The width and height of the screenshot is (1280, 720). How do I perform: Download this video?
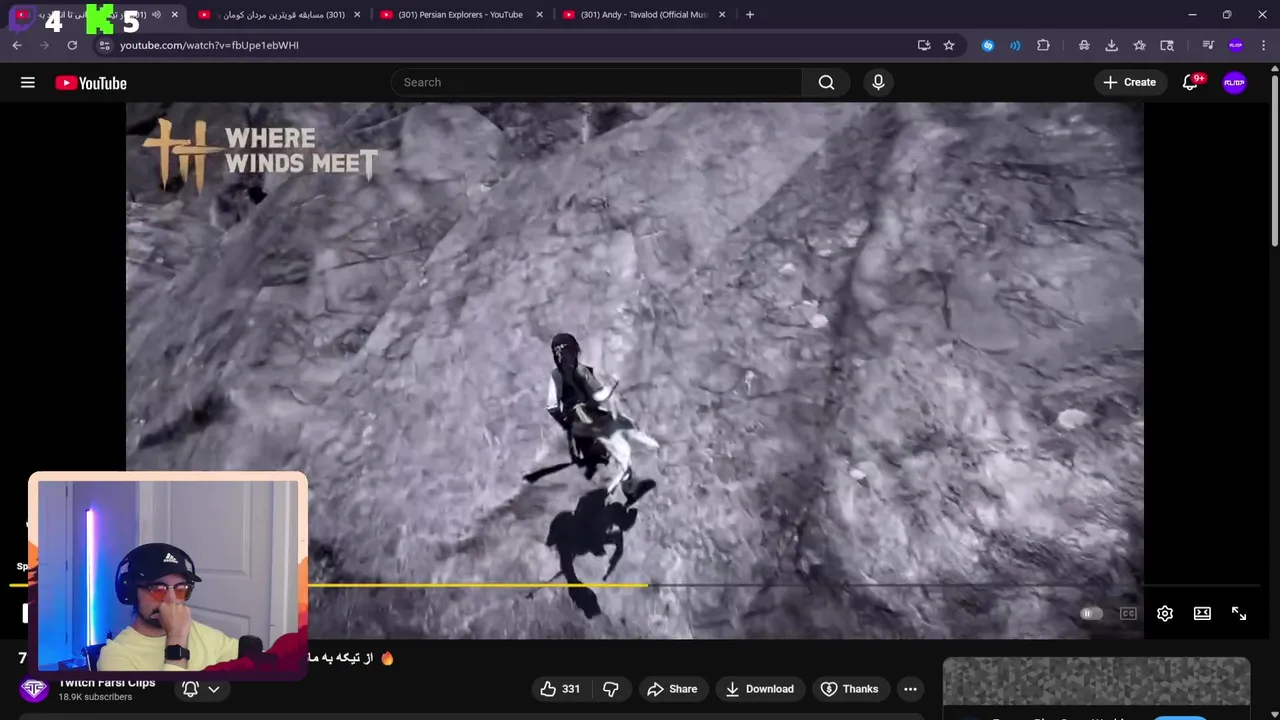(759, 689)
